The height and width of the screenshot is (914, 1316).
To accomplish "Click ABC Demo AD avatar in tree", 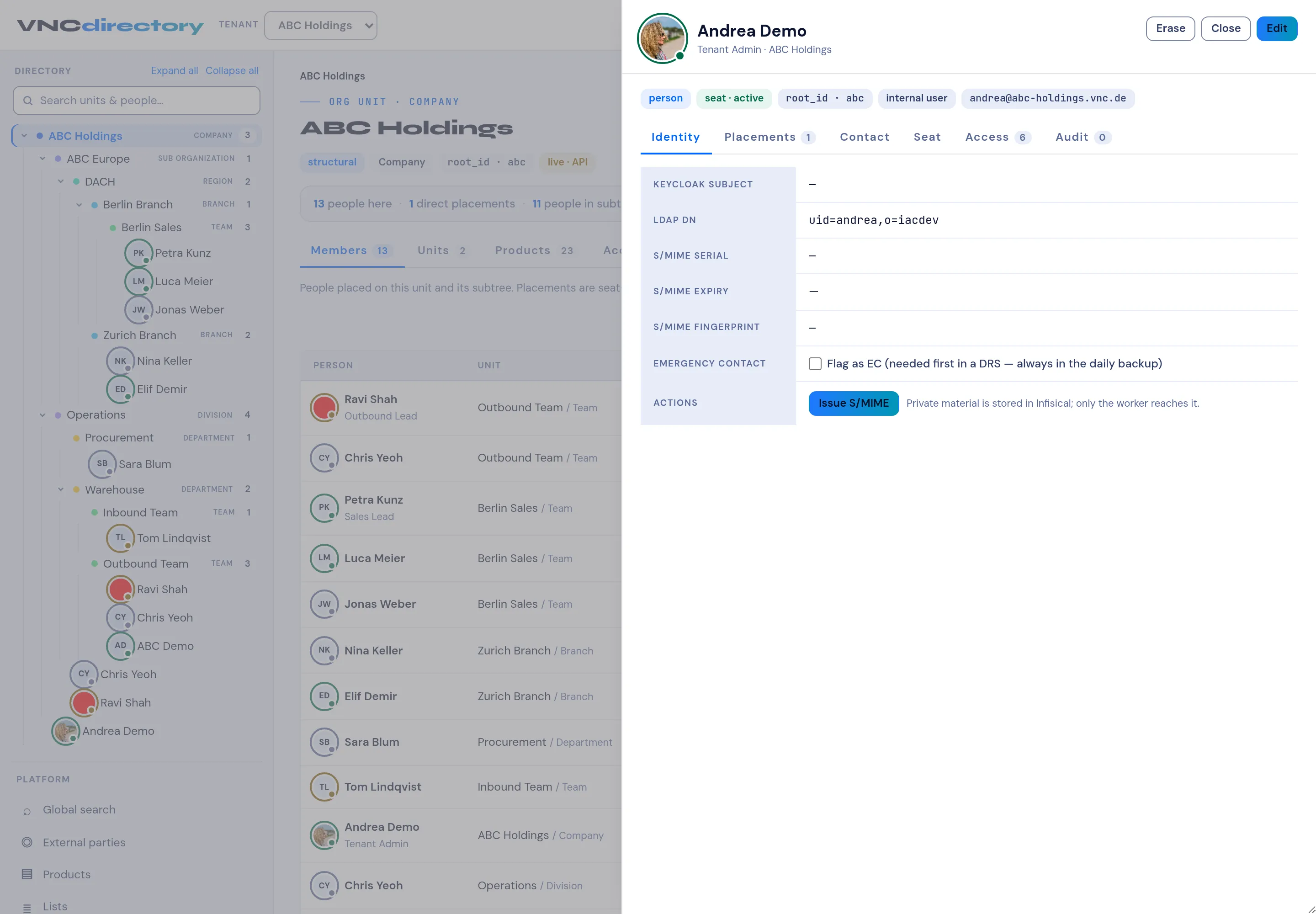I will click(120, 646).
